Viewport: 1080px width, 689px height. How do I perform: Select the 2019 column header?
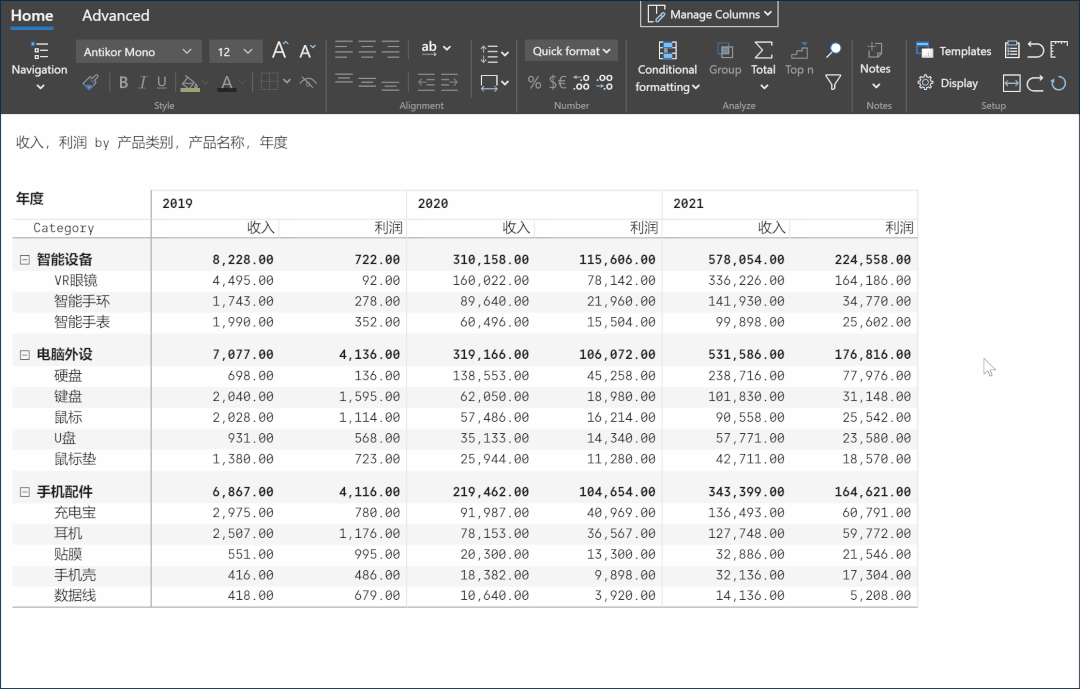coord(279,204)
